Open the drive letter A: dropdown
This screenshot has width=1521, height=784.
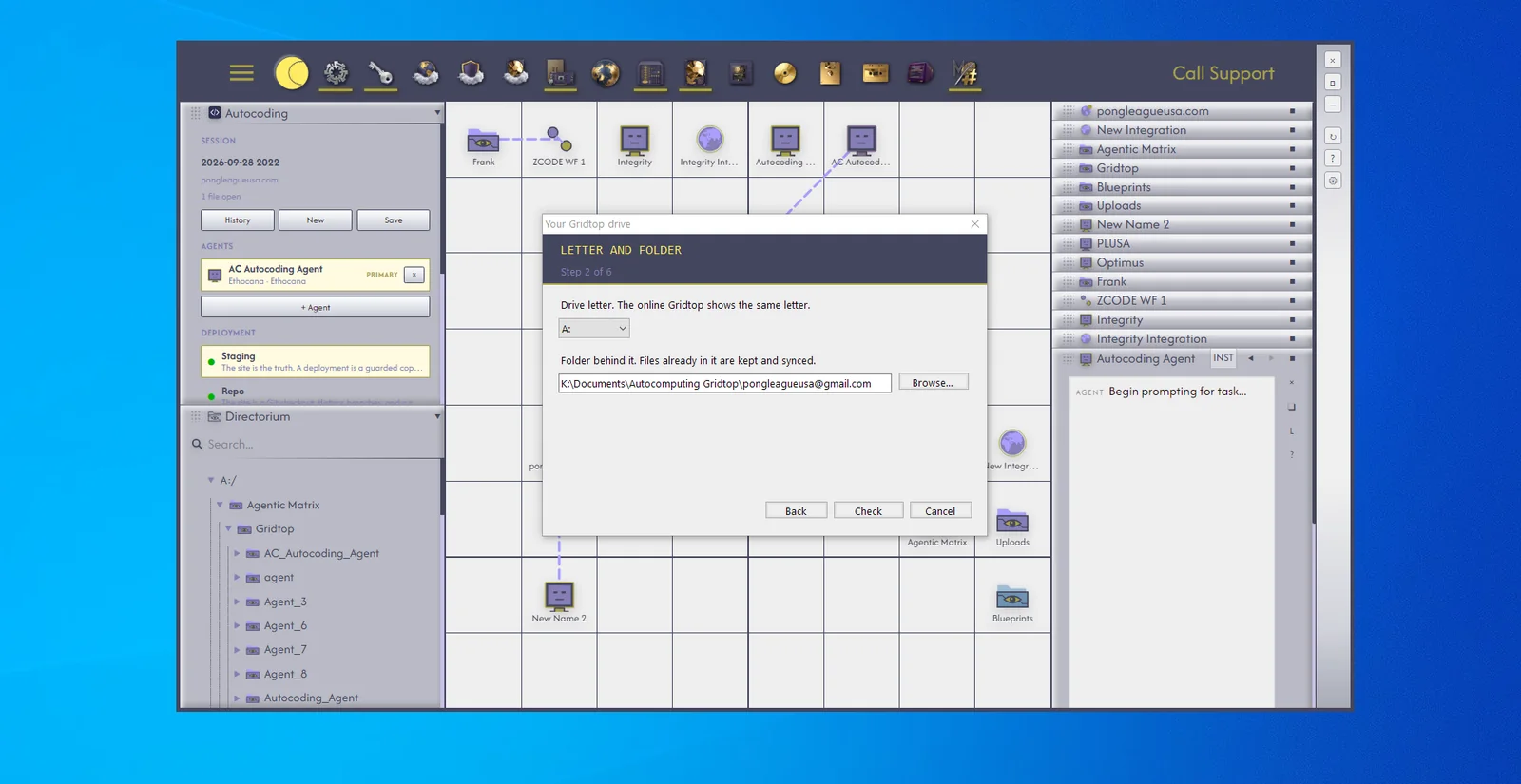click(594, 329)
